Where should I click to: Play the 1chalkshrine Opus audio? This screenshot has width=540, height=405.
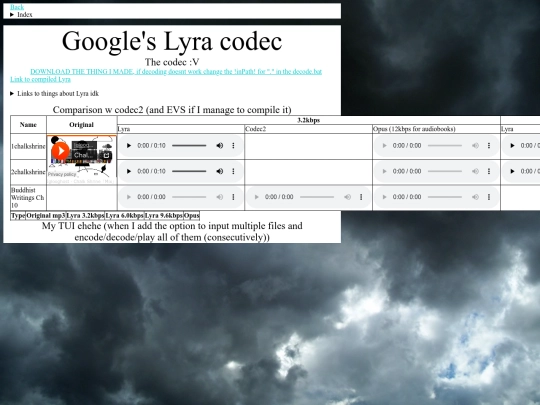pyautogui.click(x=384, y=146)
